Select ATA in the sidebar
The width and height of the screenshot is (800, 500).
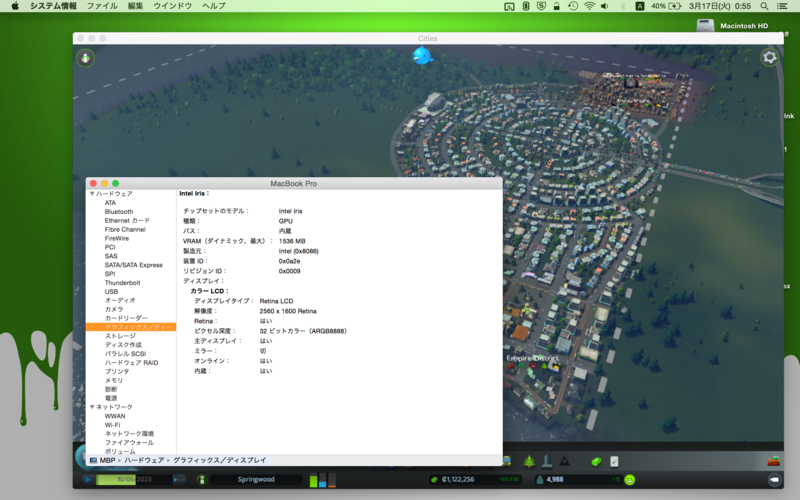(x=110, y=203)
